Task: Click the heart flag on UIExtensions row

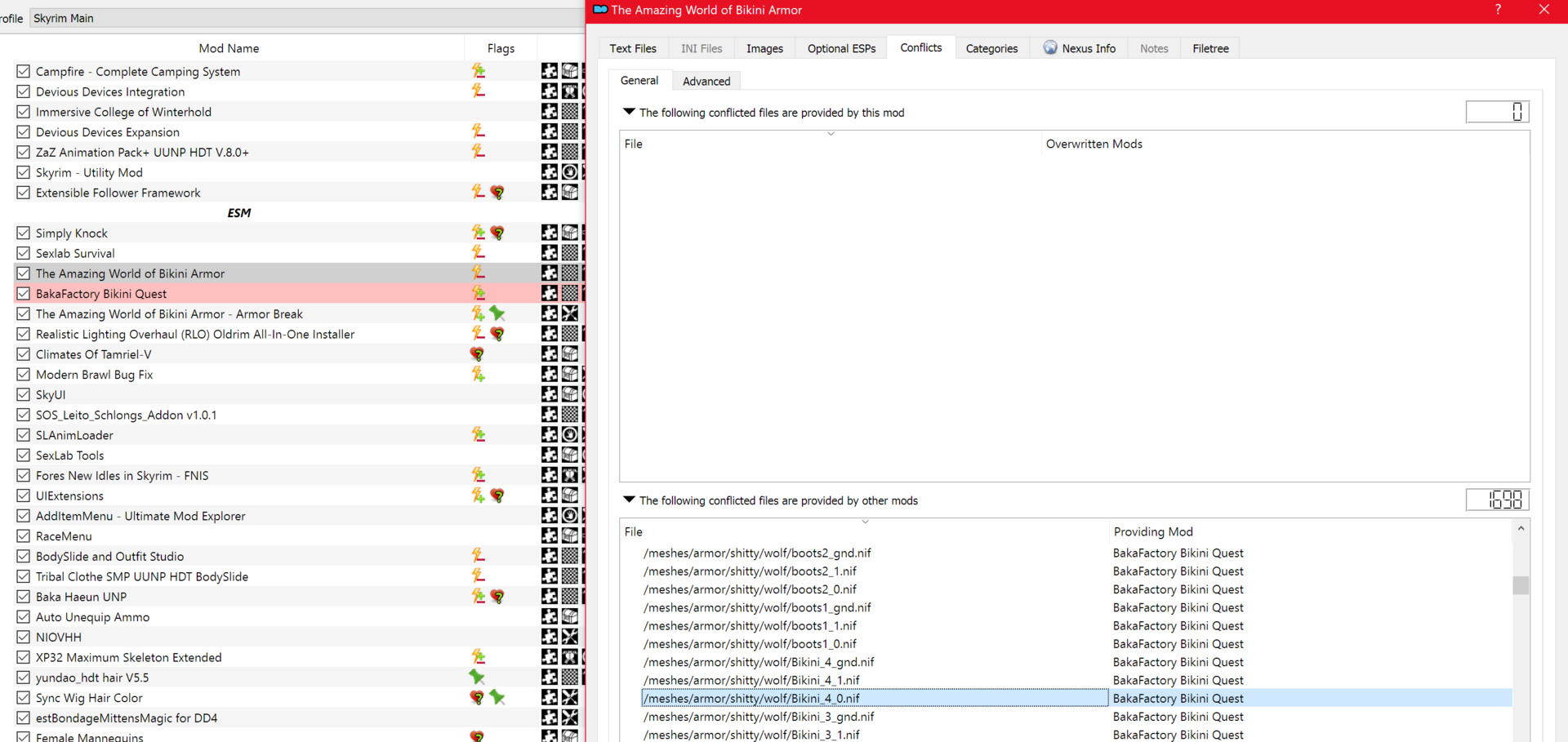Action: (497, 495)
